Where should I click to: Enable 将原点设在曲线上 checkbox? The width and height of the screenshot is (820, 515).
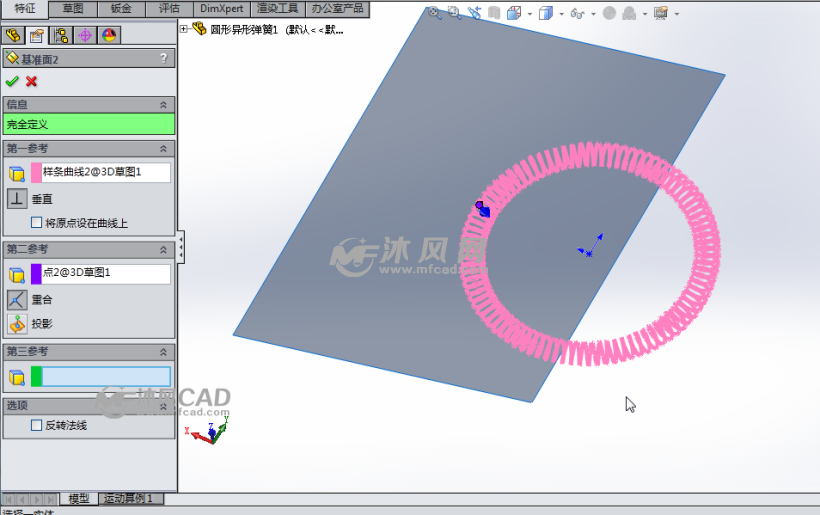37,223
